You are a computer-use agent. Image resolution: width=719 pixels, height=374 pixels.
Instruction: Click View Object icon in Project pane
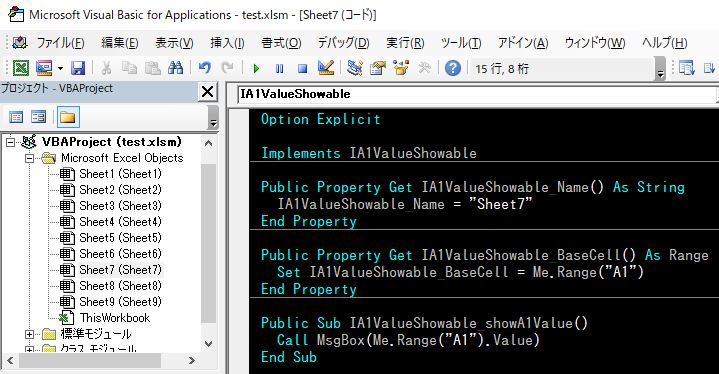tap(39, 117)
